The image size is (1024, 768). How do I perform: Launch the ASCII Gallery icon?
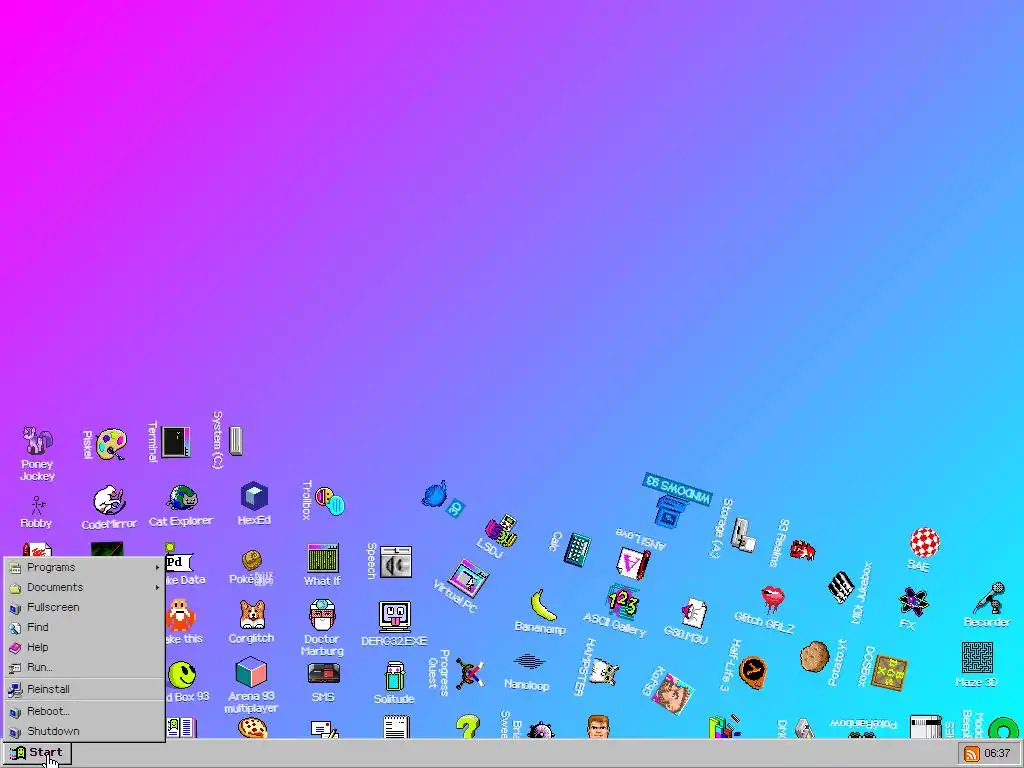point(622,602)
